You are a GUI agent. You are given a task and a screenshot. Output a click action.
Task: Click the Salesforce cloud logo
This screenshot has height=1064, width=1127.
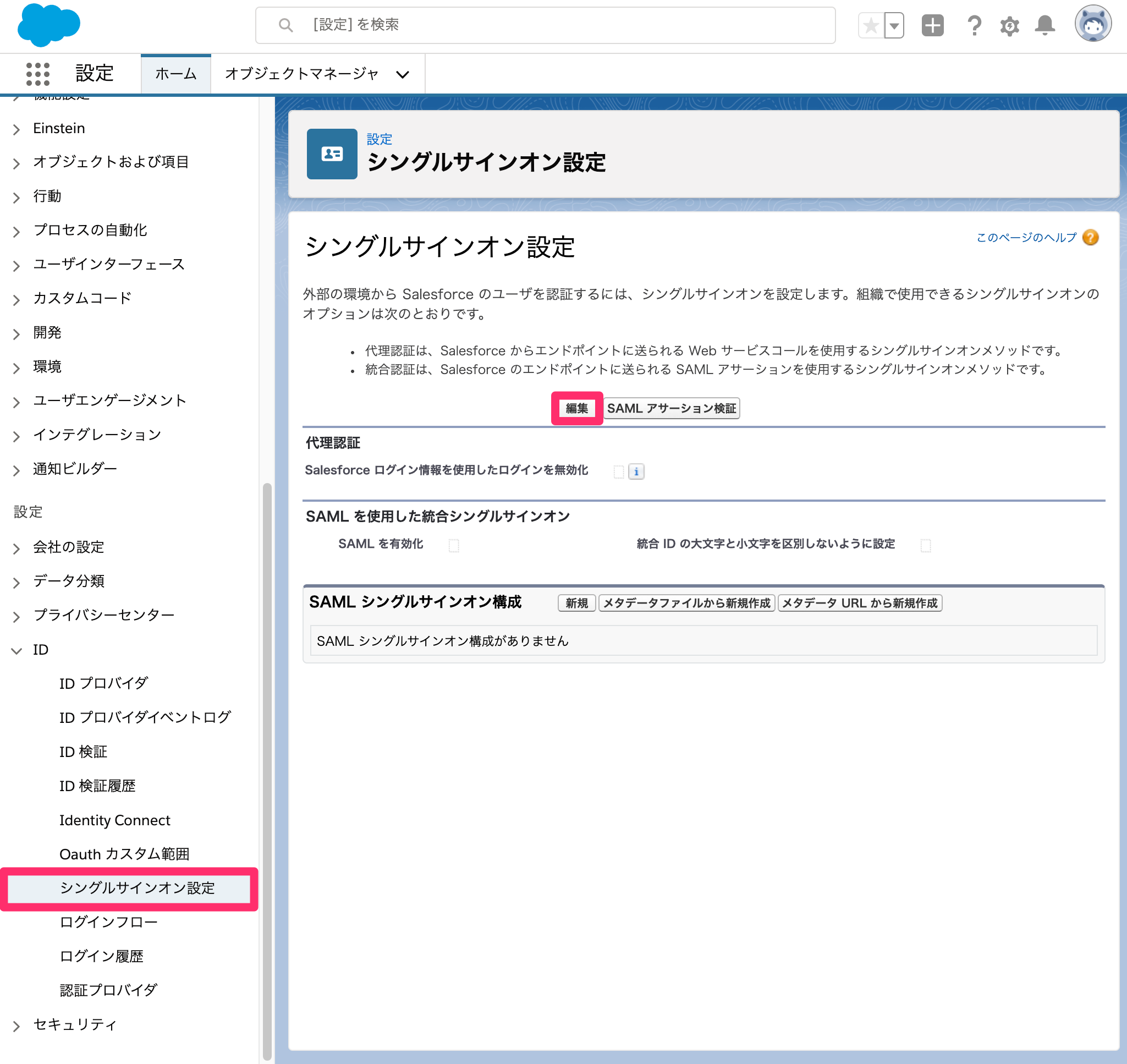[49, 25]
